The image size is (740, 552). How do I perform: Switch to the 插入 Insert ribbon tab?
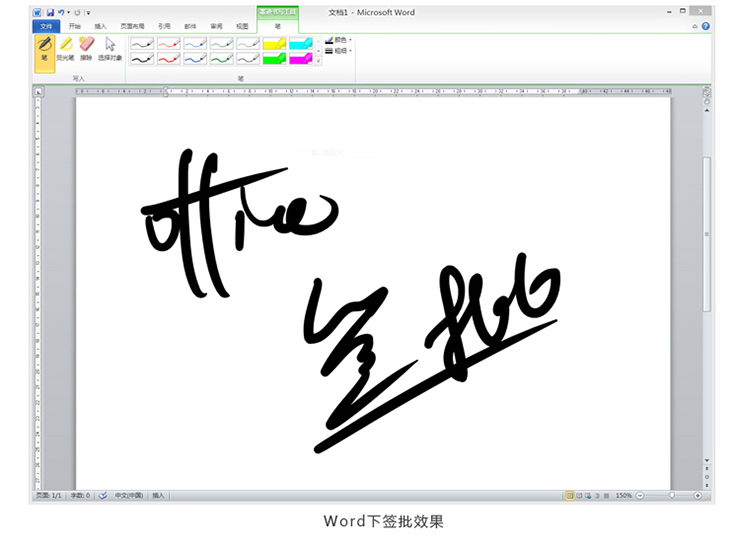click(100, 26)
